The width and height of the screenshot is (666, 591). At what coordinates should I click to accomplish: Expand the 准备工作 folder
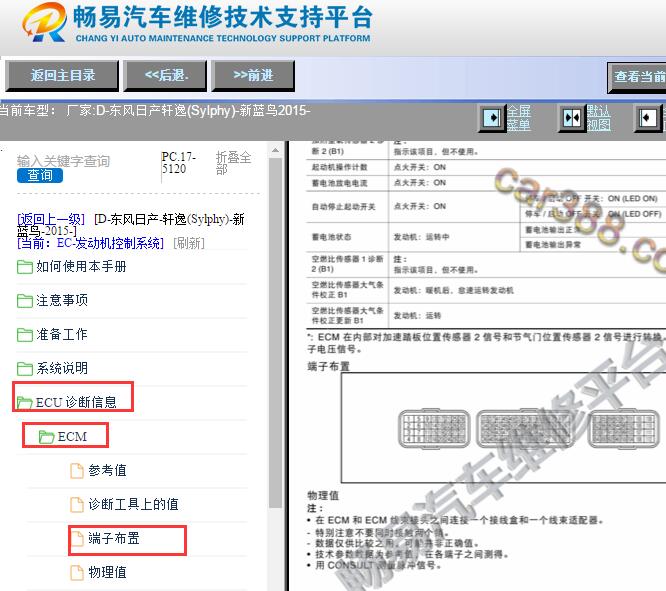point(62,334)
